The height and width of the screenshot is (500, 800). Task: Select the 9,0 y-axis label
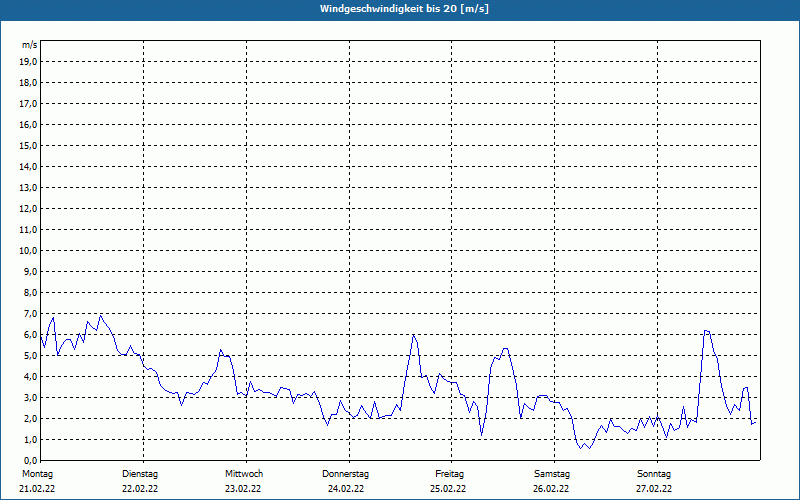[30, 271]
